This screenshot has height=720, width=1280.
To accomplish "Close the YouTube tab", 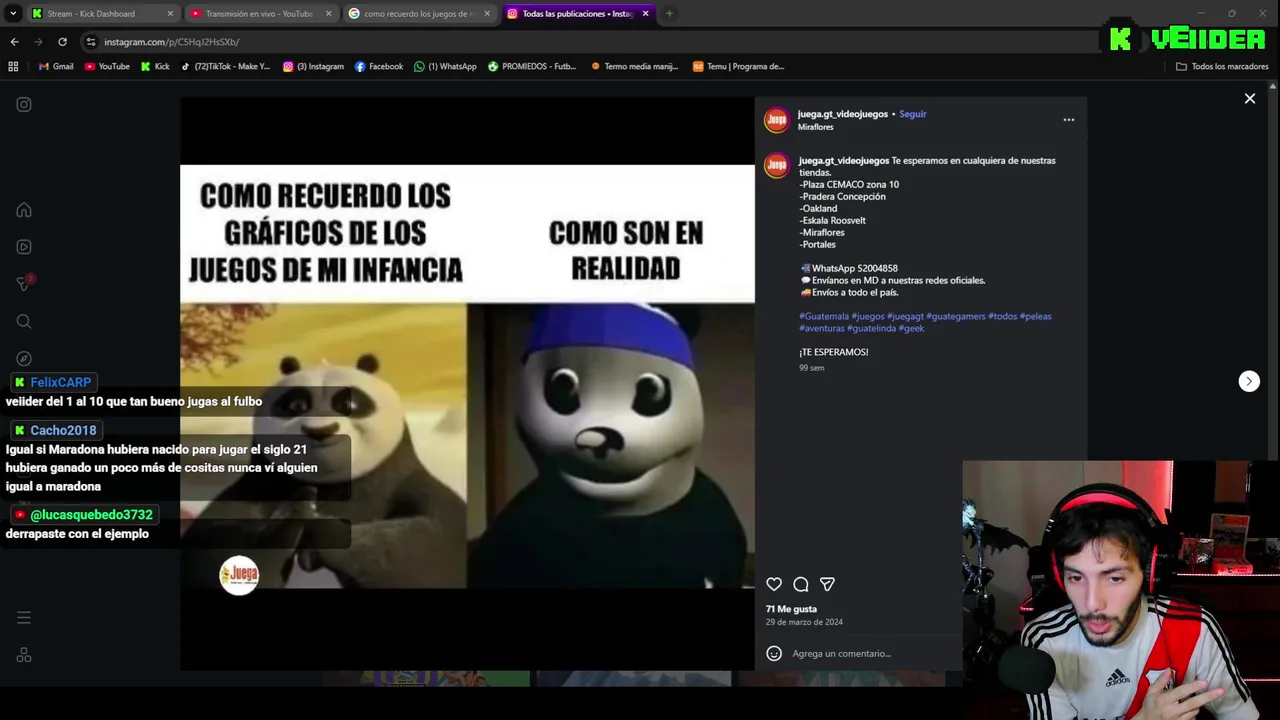I will [328, 13].
